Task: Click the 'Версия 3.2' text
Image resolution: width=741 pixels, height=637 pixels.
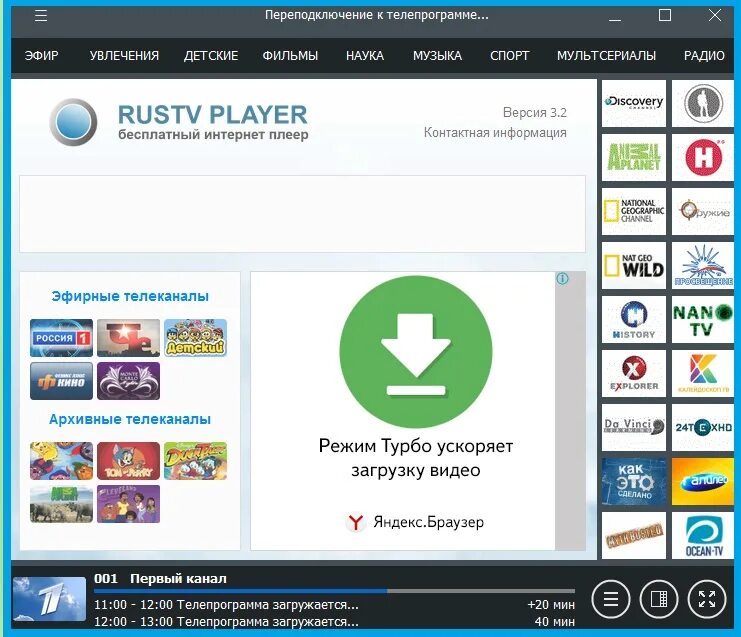Action: [x=534, y=112]
